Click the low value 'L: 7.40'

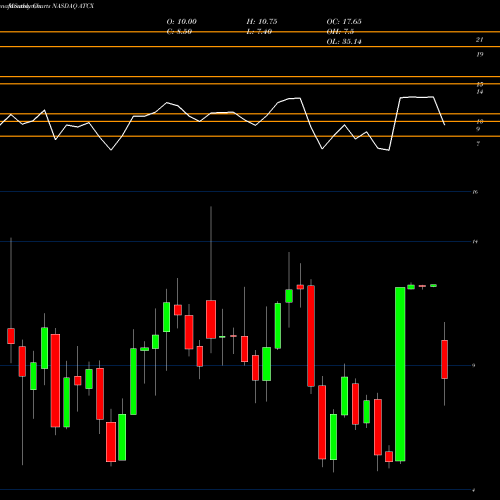click(x=259, y=32)
